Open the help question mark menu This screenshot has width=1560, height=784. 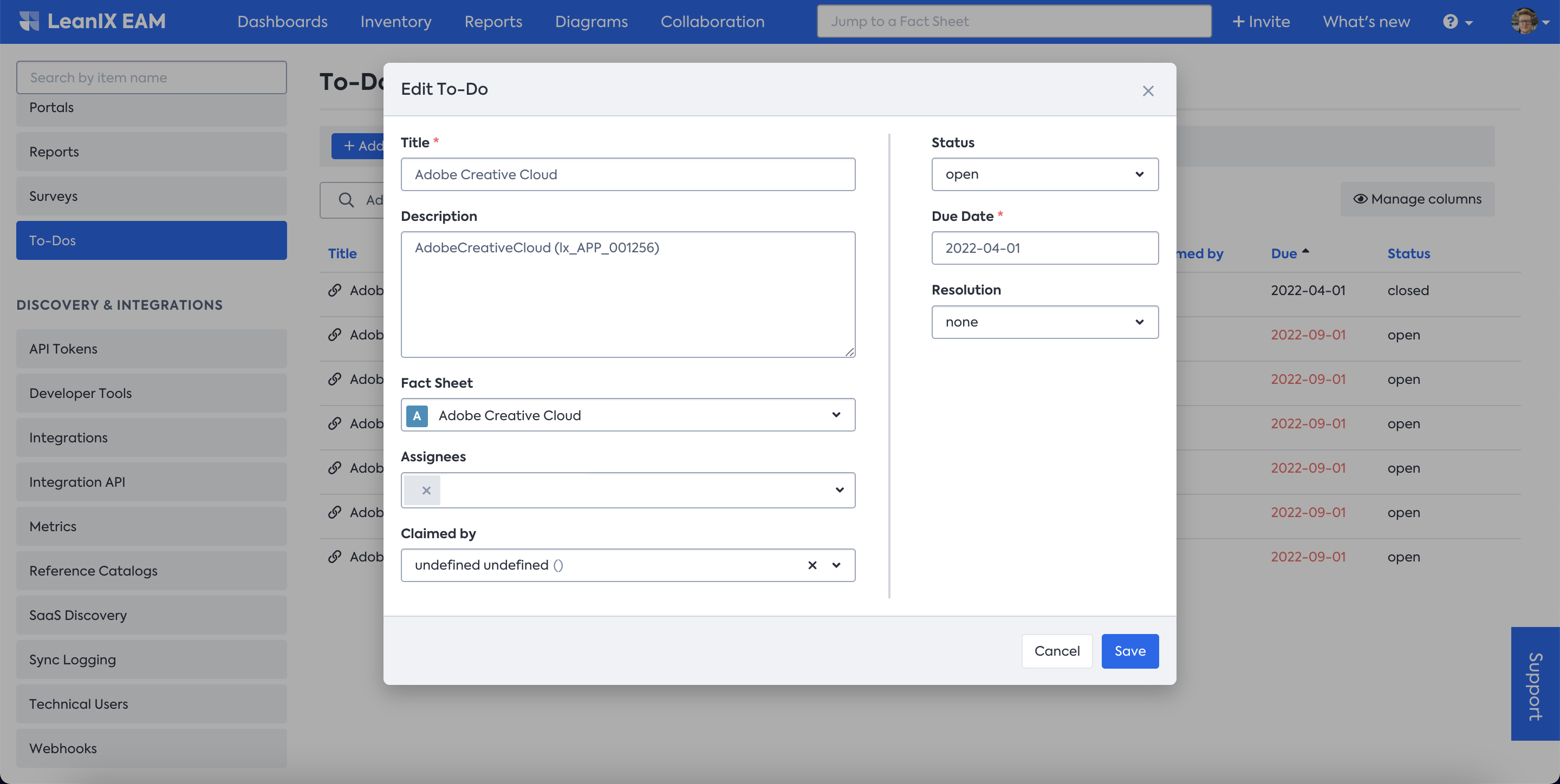1451,22
